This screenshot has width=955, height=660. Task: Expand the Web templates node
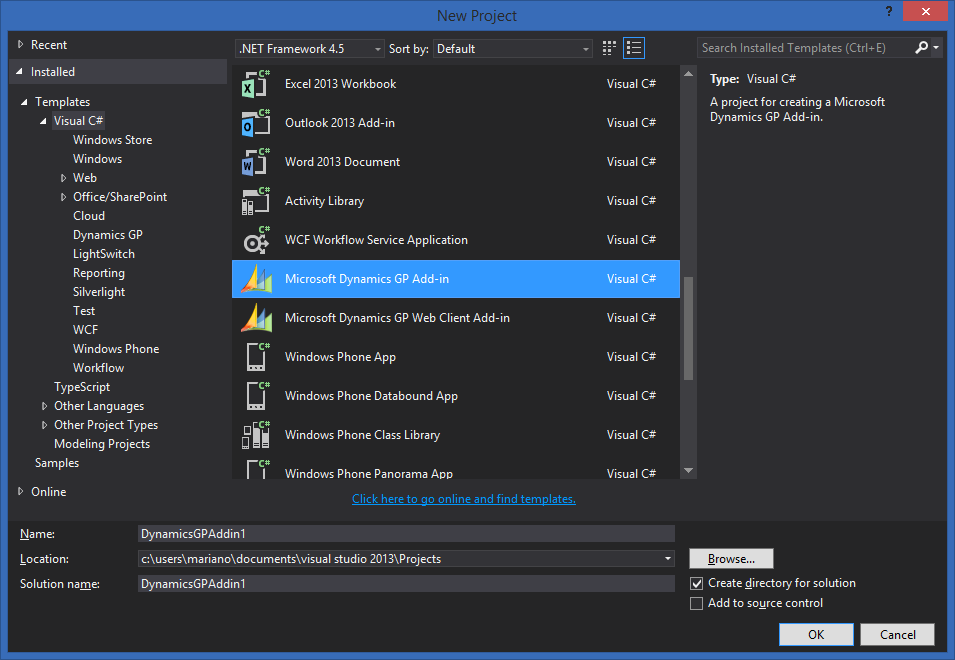click(63, 177)
